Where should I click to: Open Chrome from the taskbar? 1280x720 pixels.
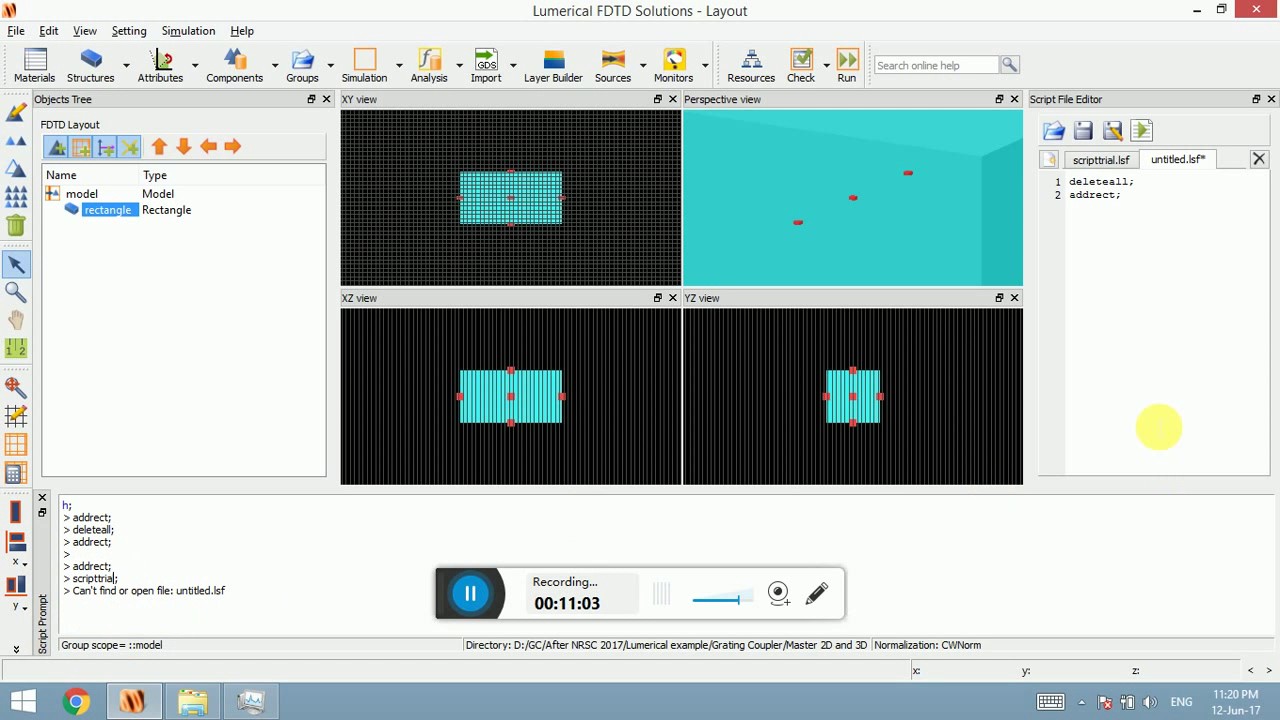[x=76, y=702]
